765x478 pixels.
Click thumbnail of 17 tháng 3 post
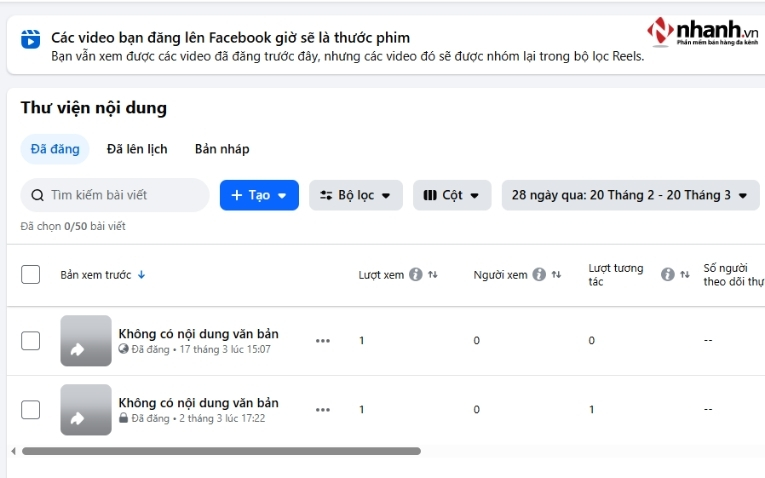(x=86, y=340)
